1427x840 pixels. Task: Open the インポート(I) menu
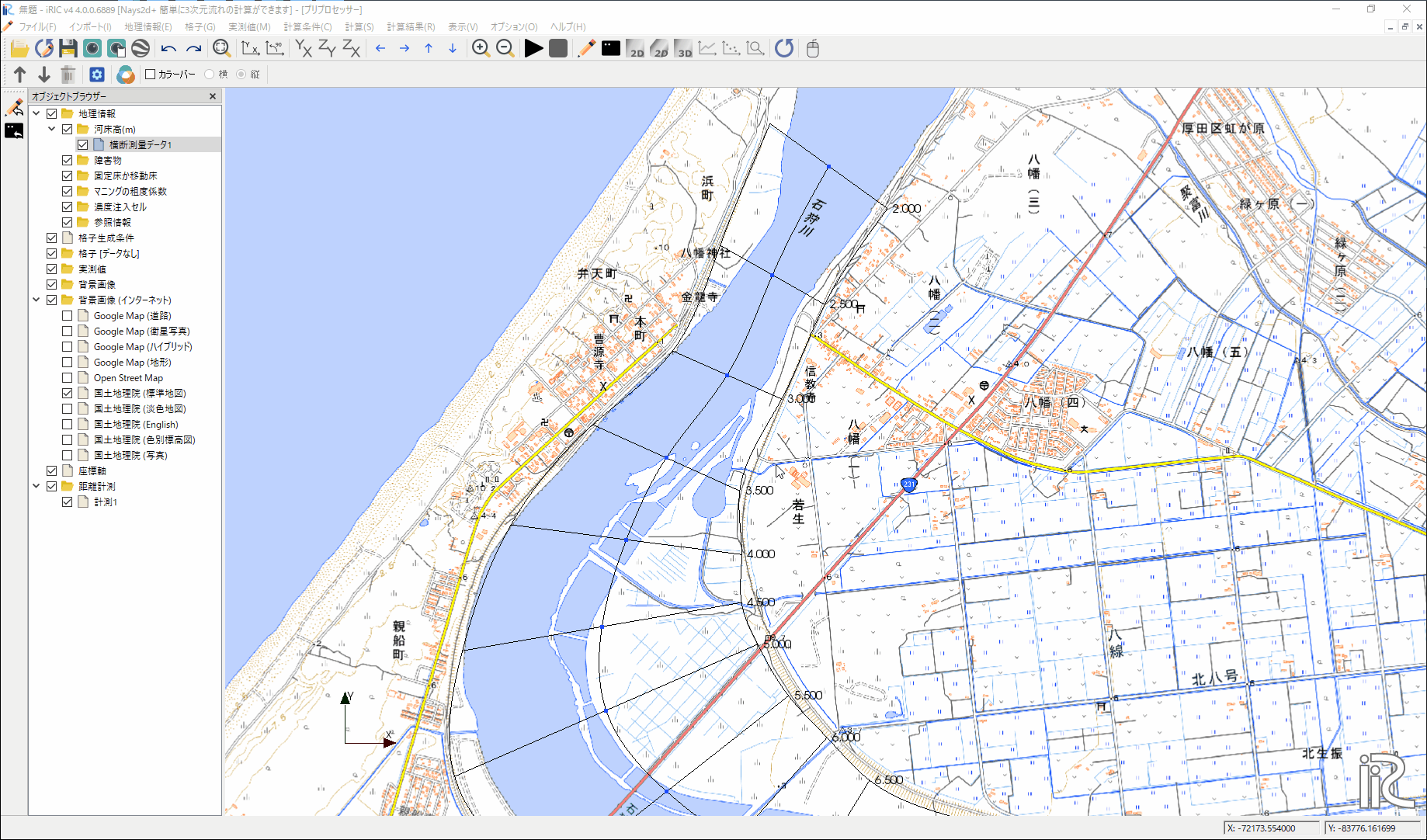pyautogui.click(x=90, y=26)
